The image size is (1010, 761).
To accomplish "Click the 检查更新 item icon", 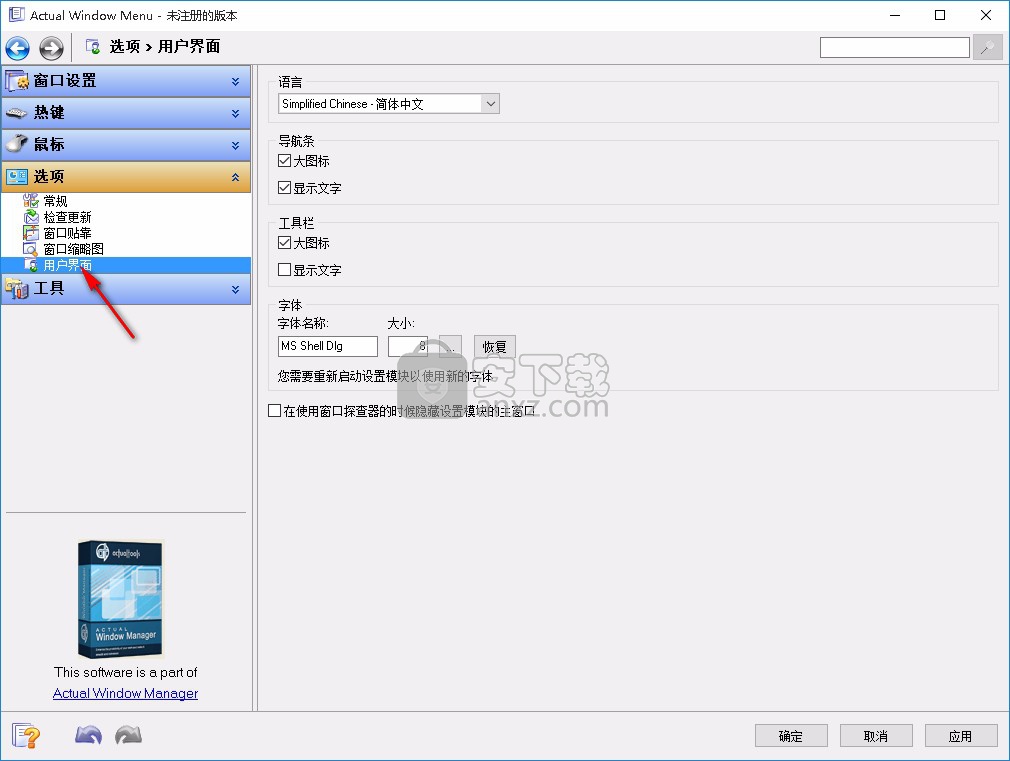I will pos(31,217).
